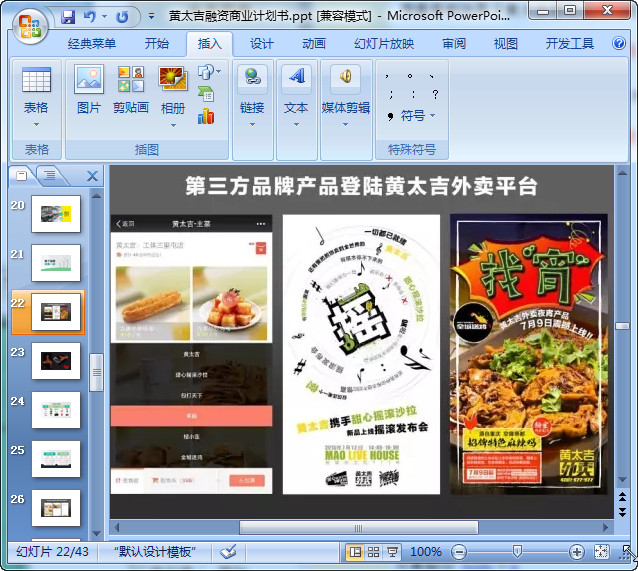Go to previous slide with double-up arrow

(x=622, y=497)
